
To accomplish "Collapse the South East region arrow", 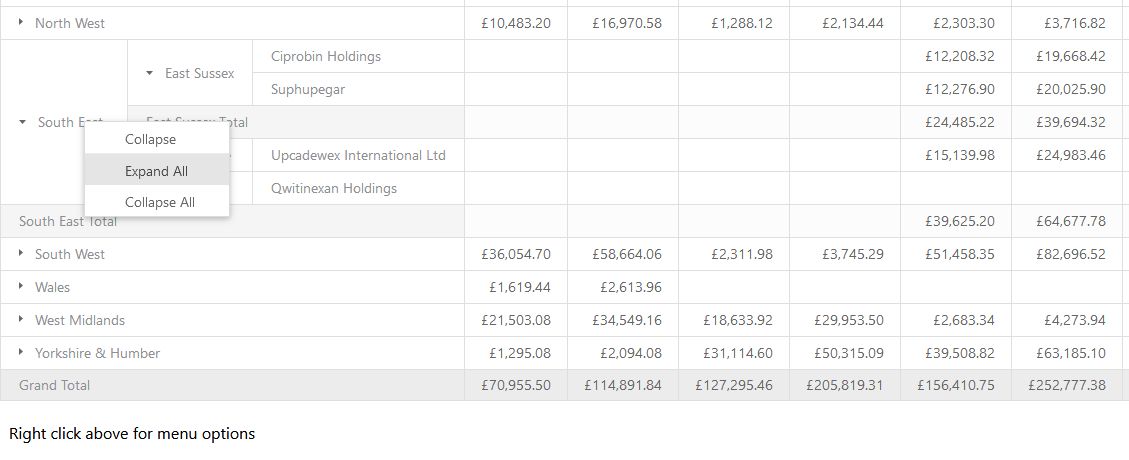I will [24, 122].
